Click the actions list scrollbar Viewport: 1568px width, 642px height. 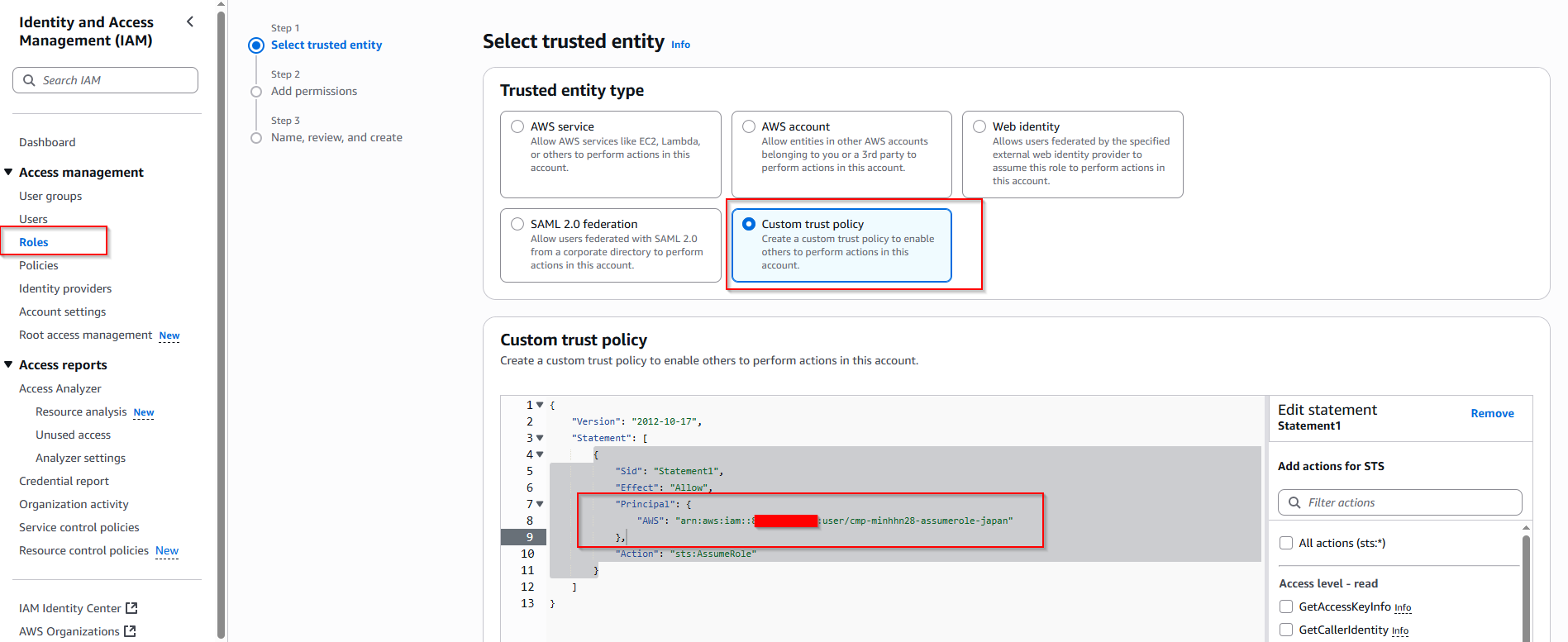tap(1526, 578)
